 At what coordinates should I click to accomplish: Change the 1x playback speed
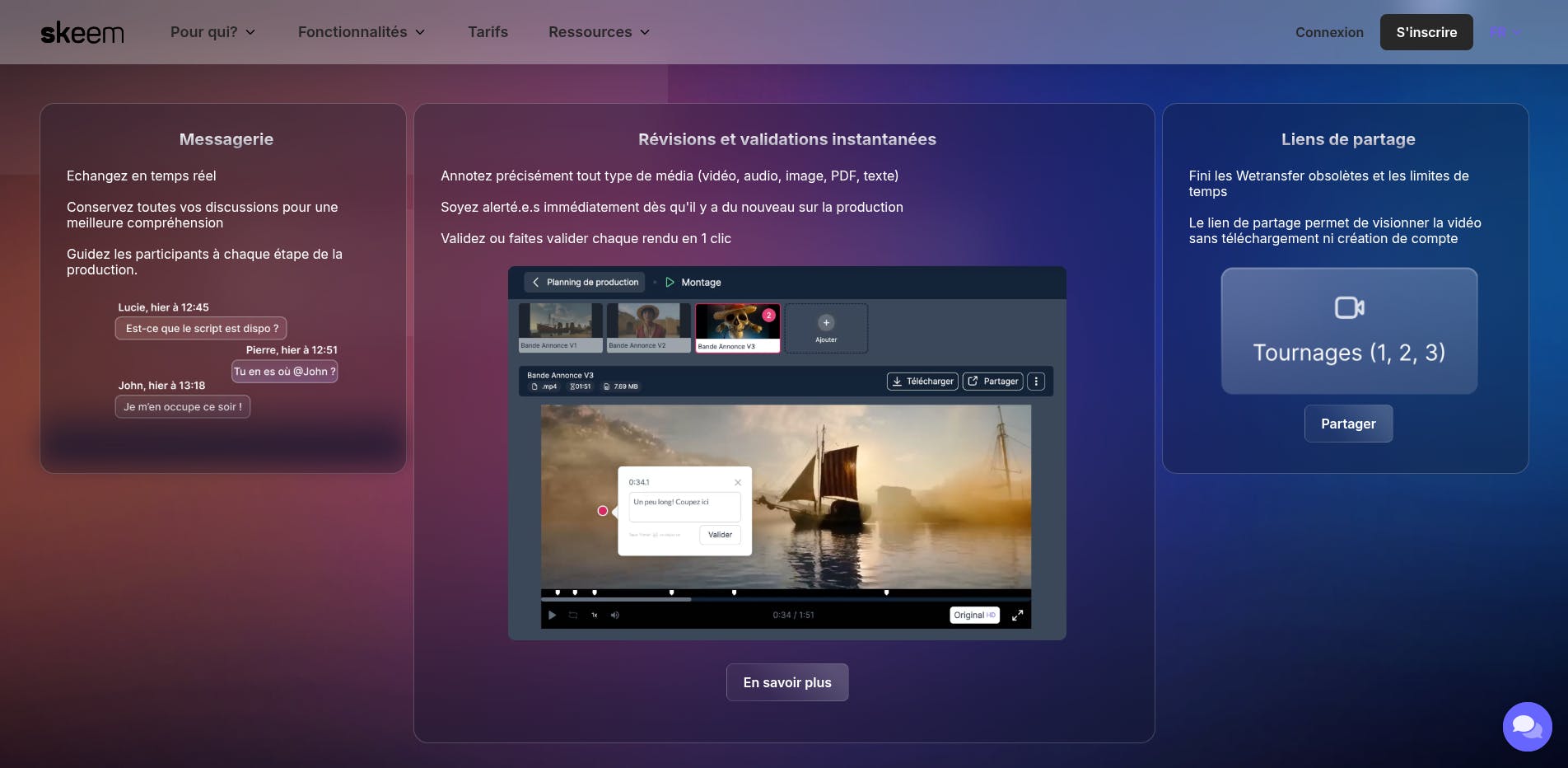pos(595,615)
